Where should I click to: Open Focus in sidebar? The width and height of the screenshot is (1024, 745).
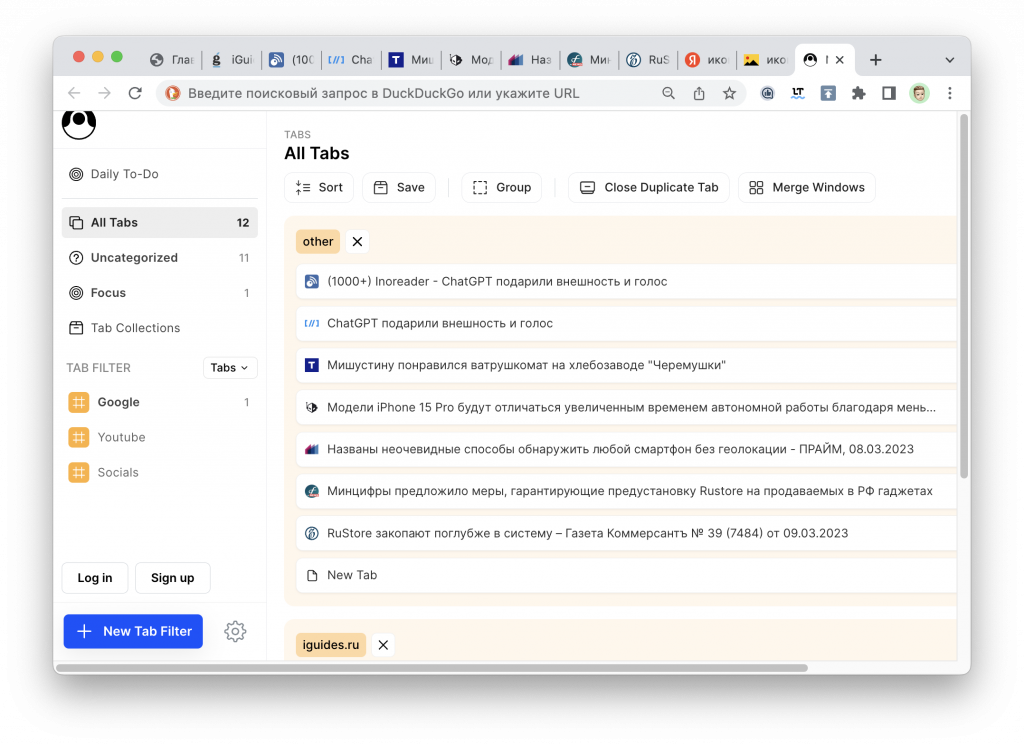[160, 293]
